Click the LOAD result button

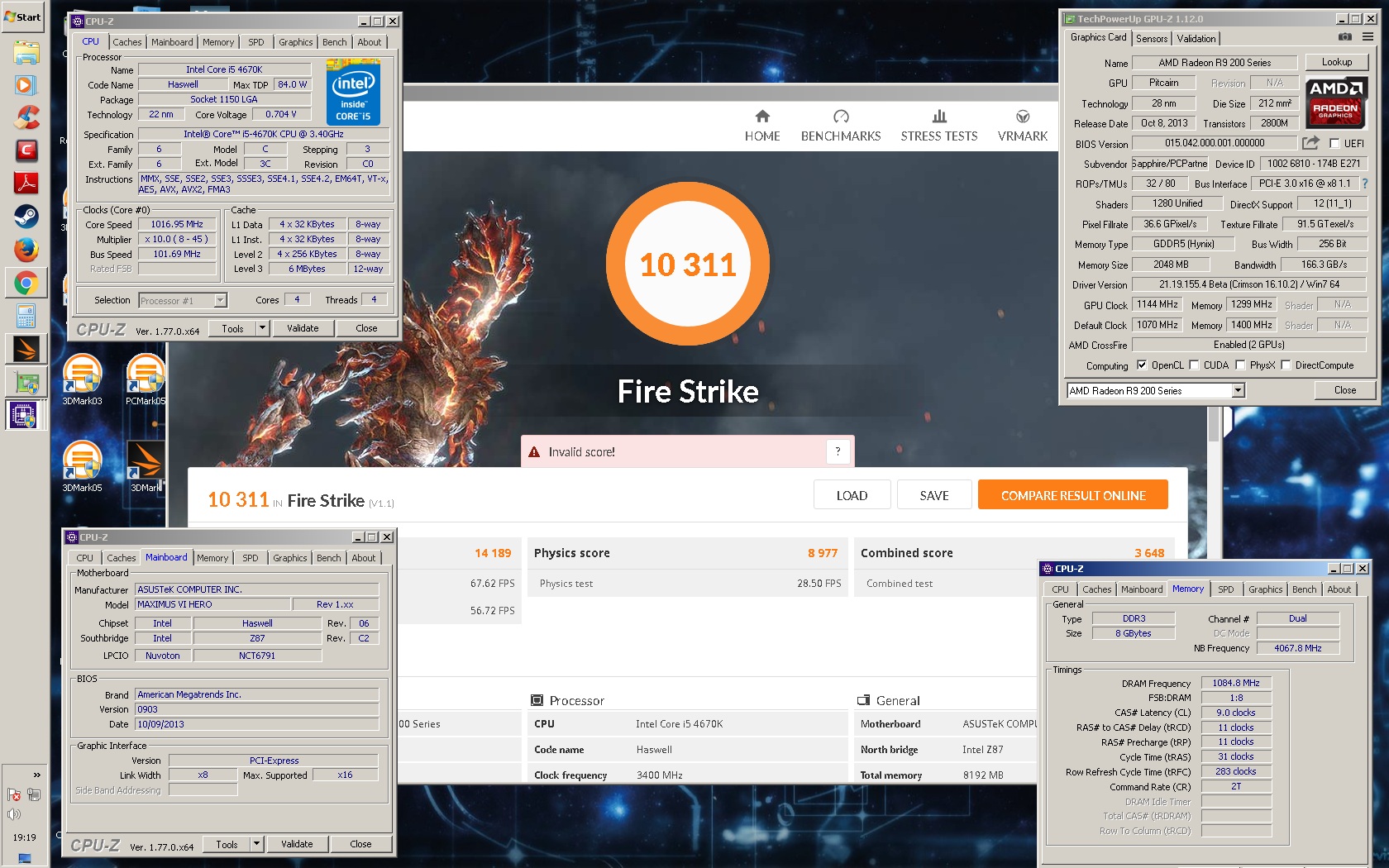852,495
